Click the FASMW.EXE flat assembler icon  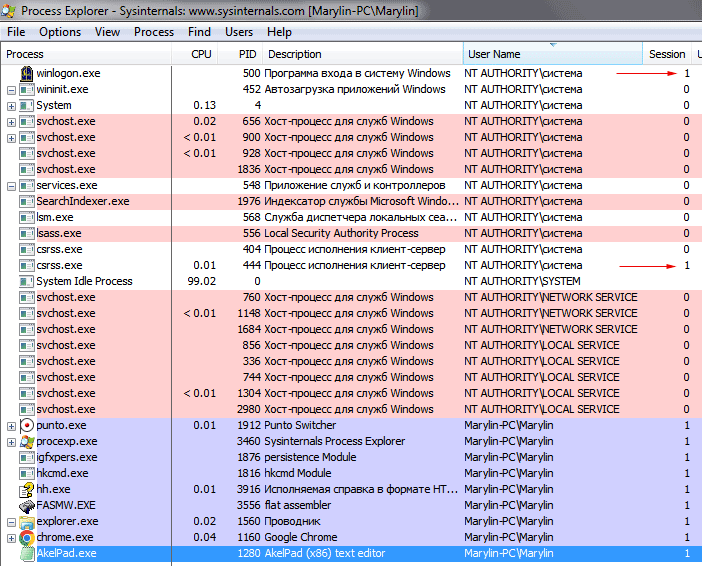(27, 505)
